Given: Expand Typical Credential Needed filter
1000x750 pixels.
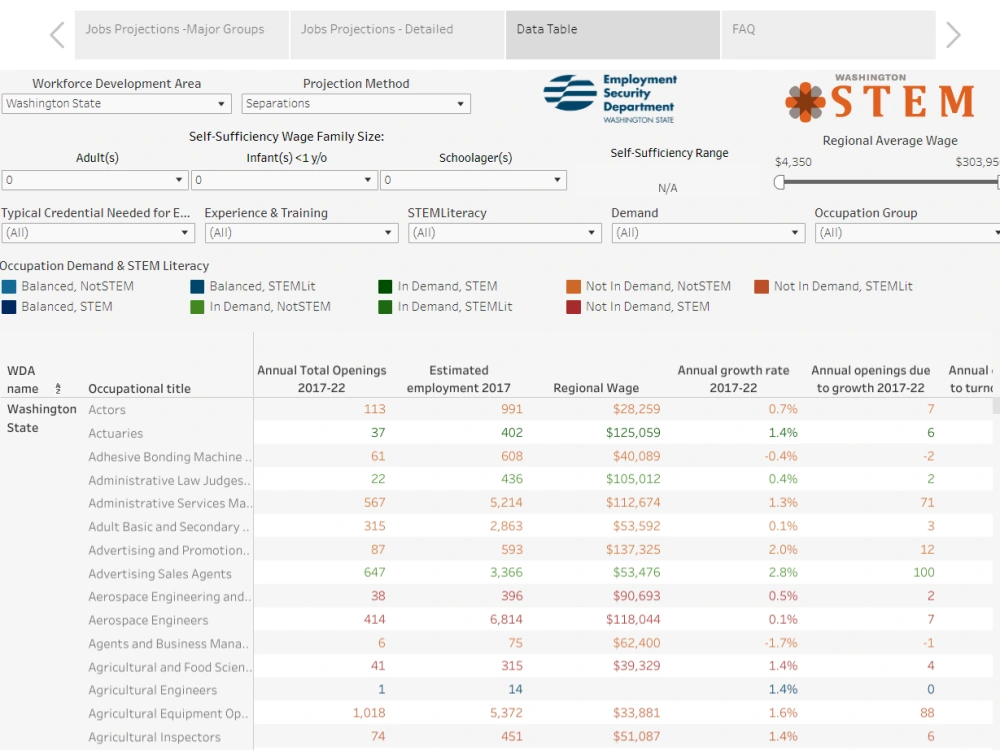Looking at the screenshot, I should [98, 233].
